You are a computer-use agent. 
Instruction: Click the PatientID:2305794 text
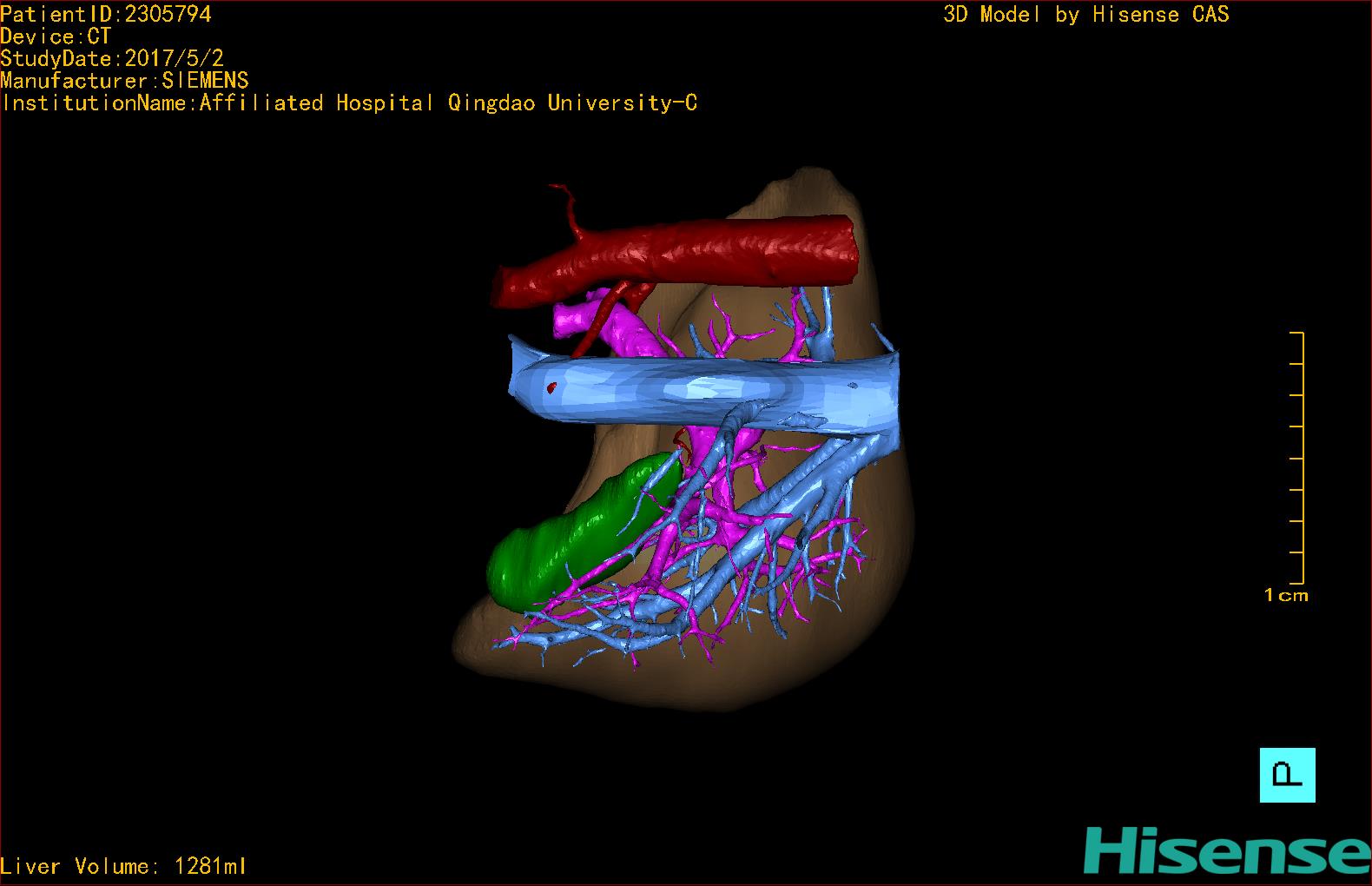[x=106, y=14]
